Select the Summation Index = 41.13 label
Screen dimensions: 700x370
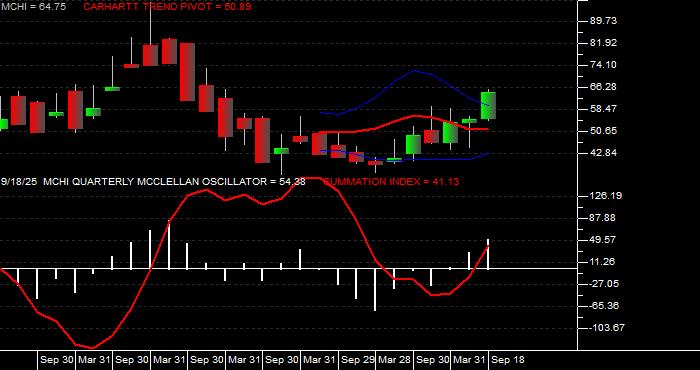[x=391, y=182]
